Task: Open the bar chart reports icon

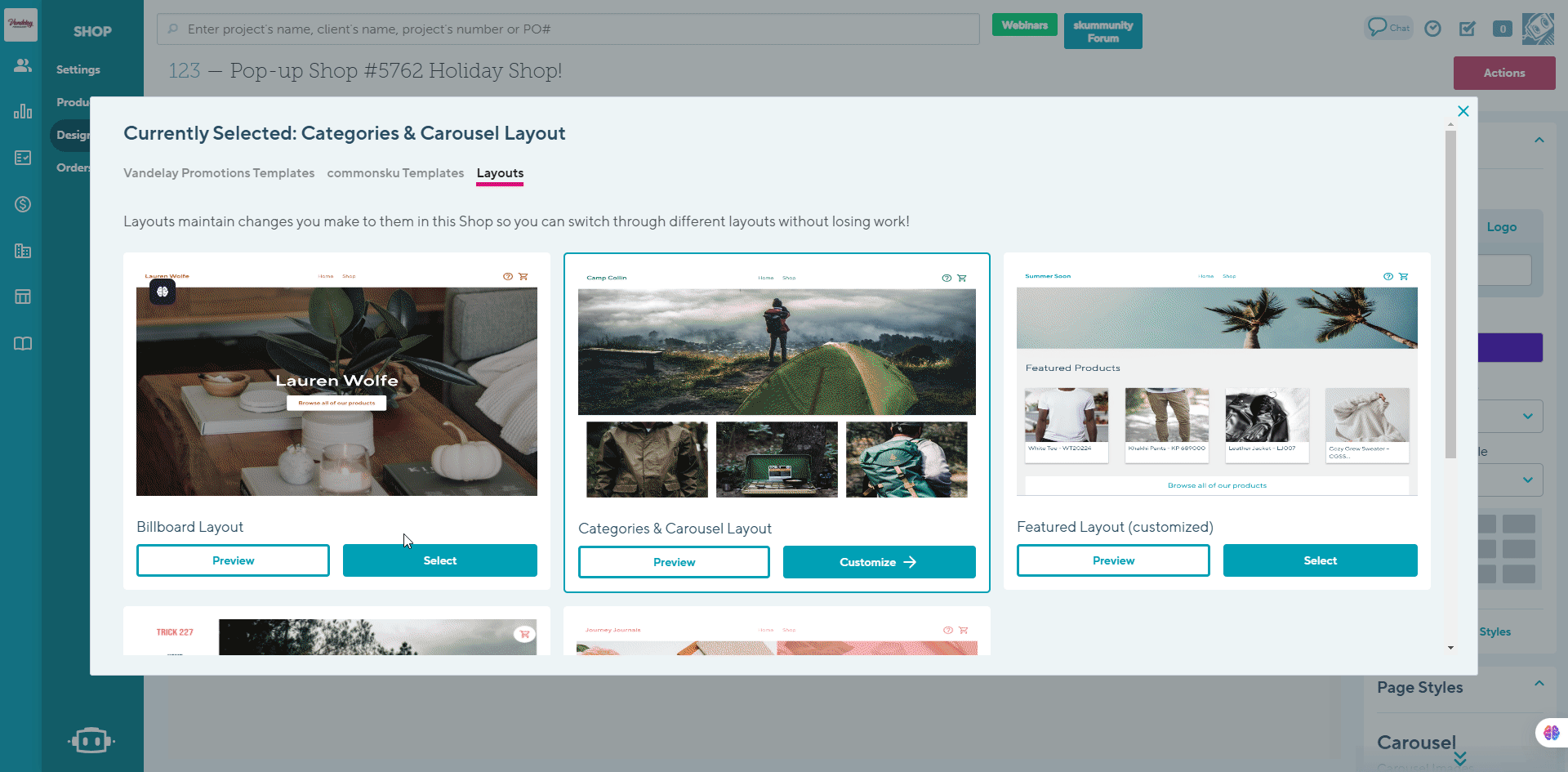Action: [x=23, y=111]
